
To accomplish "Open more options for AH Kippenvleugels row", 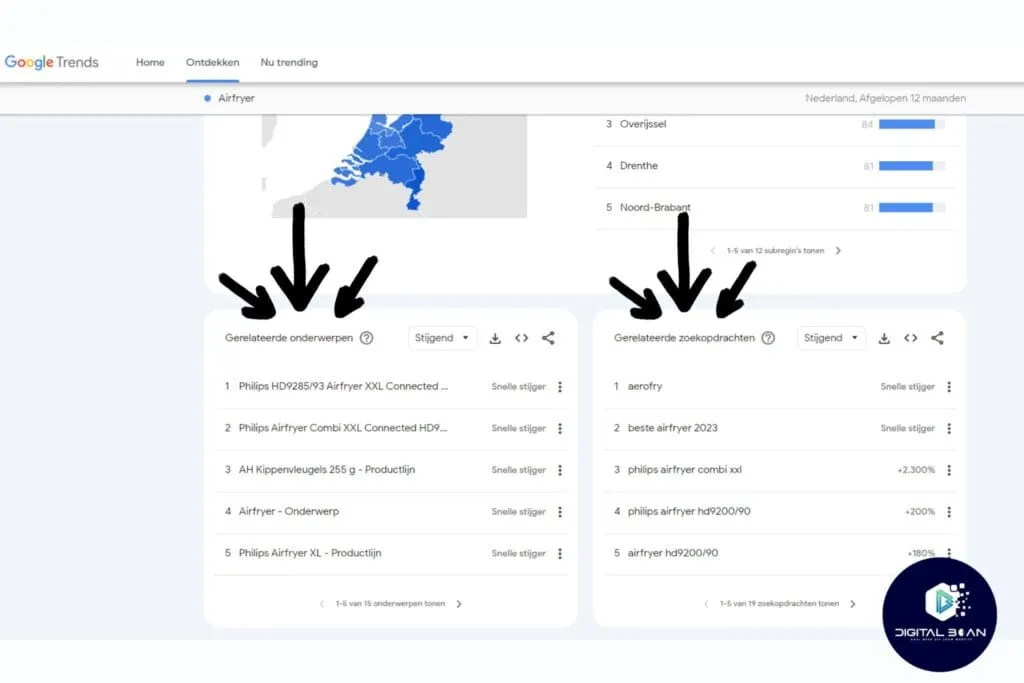I will click(560, 470).
